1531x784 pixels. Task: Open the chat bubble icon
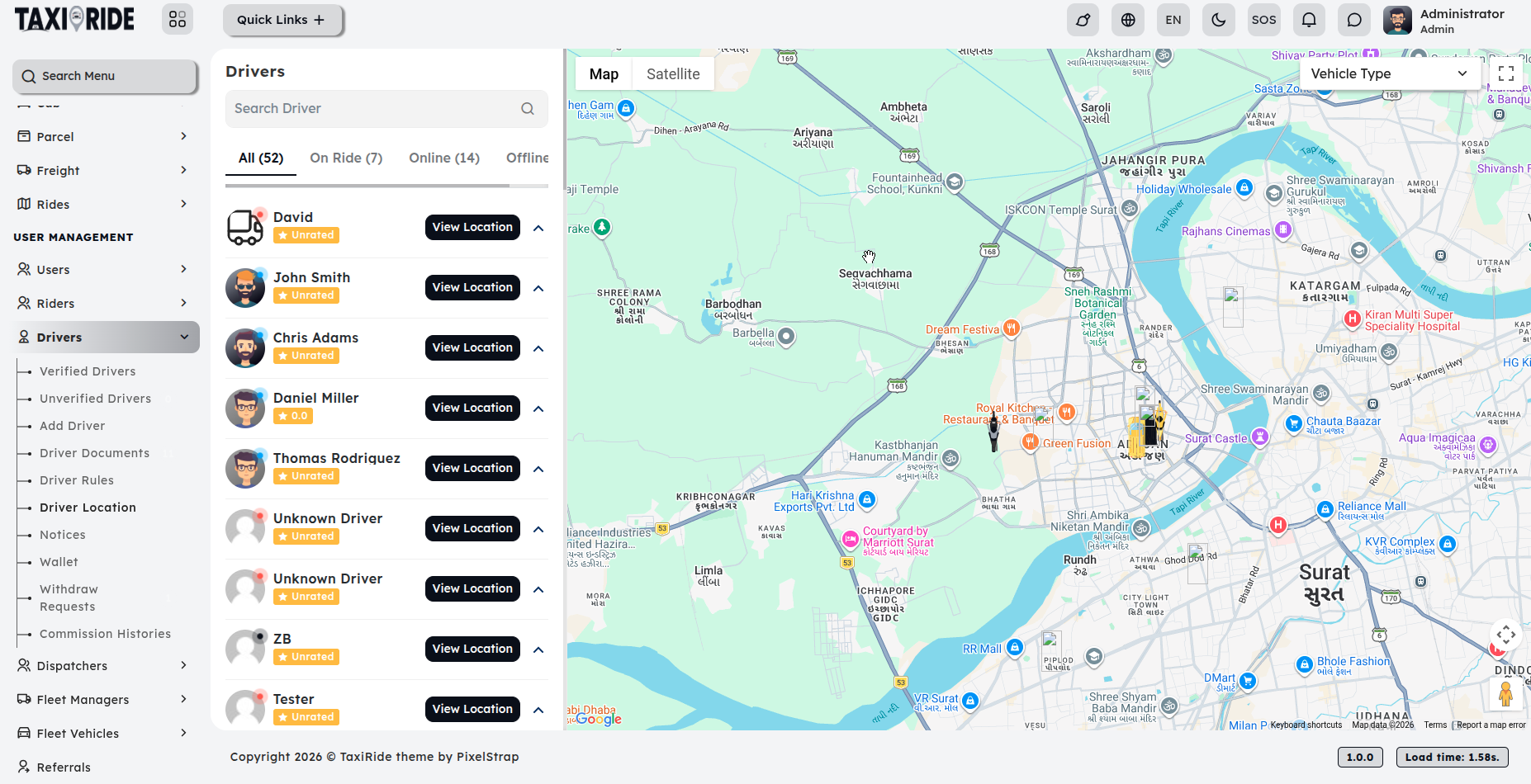point(1354,20)
